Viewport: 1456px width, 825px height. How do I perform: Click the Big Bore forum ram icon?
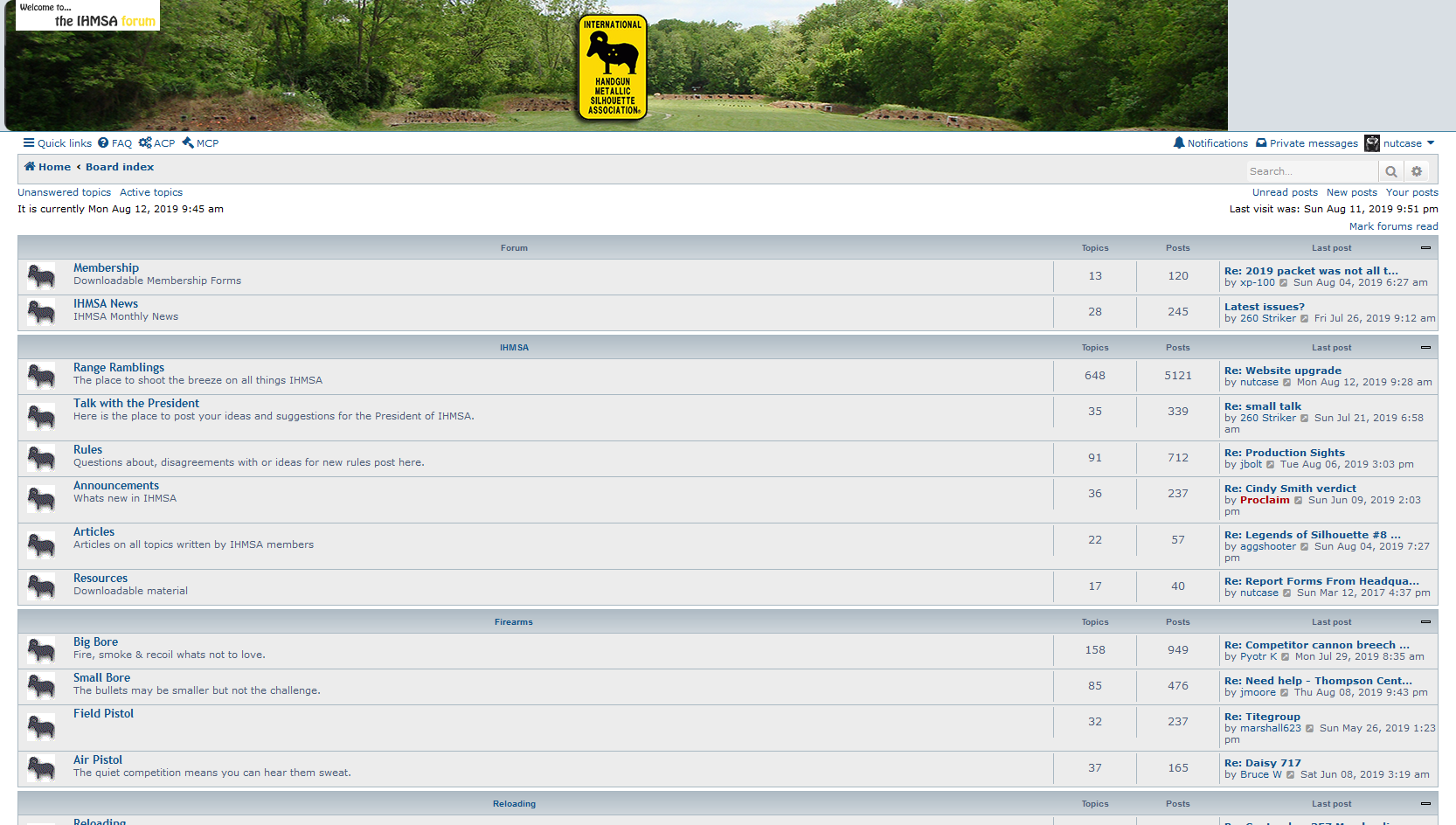(41, 650)
